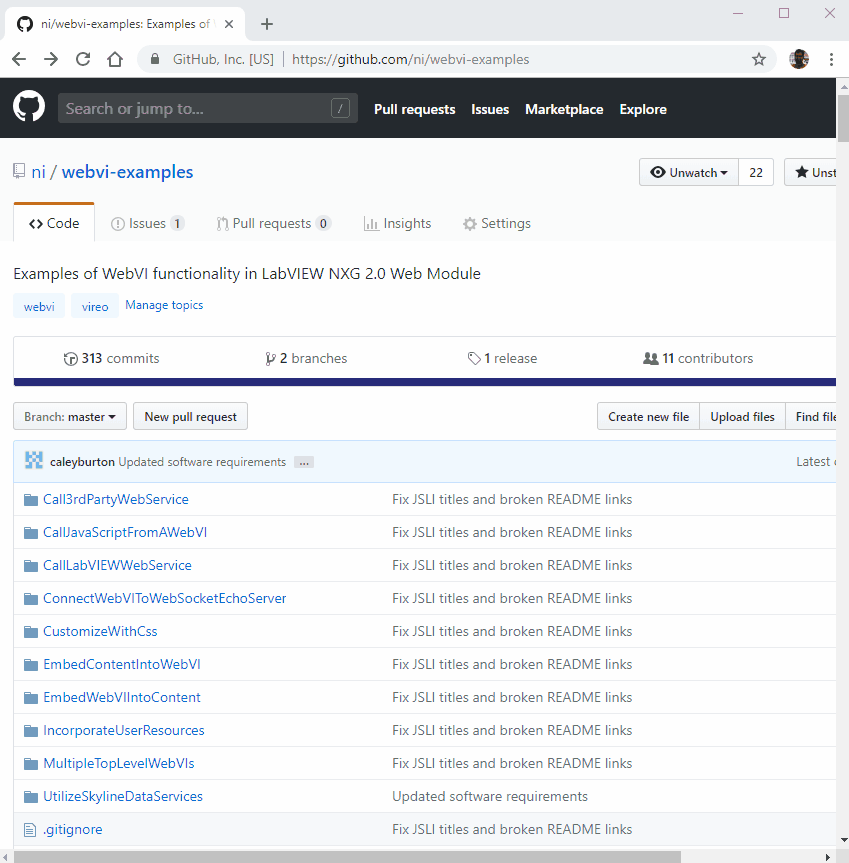Open the EmbedContentIntoWebVI folder
849x863 pixels.
(122, 664)
